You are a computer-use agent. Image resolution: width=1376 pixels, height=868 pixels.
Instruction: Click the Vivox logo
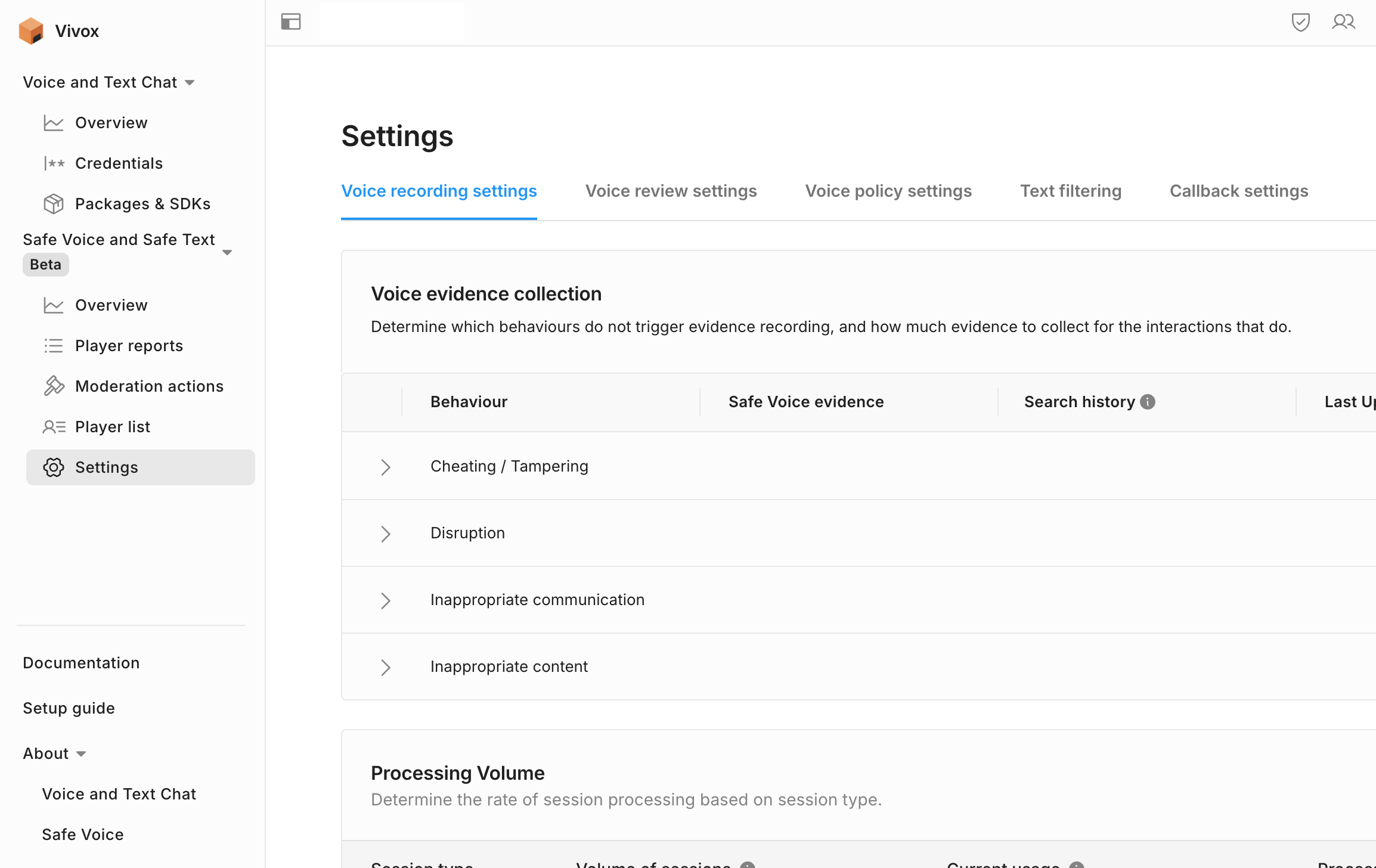(32, 30)
